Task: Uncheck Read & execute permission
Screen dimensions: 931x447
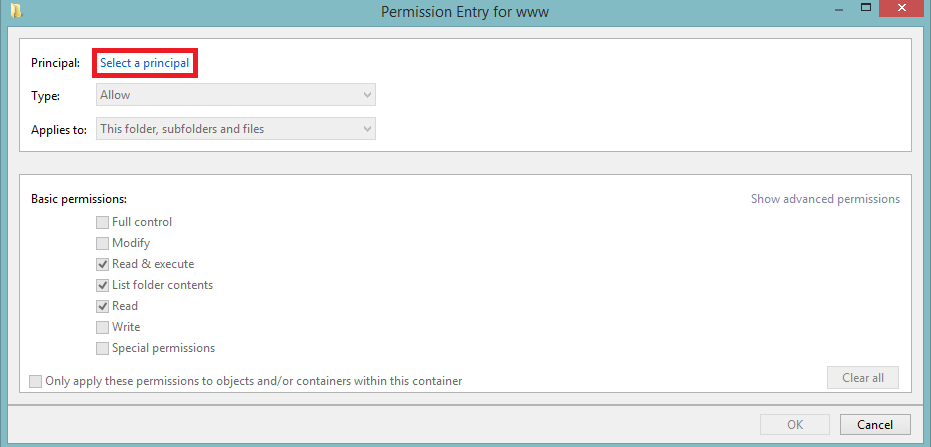Action: click(x=103, y=264)
